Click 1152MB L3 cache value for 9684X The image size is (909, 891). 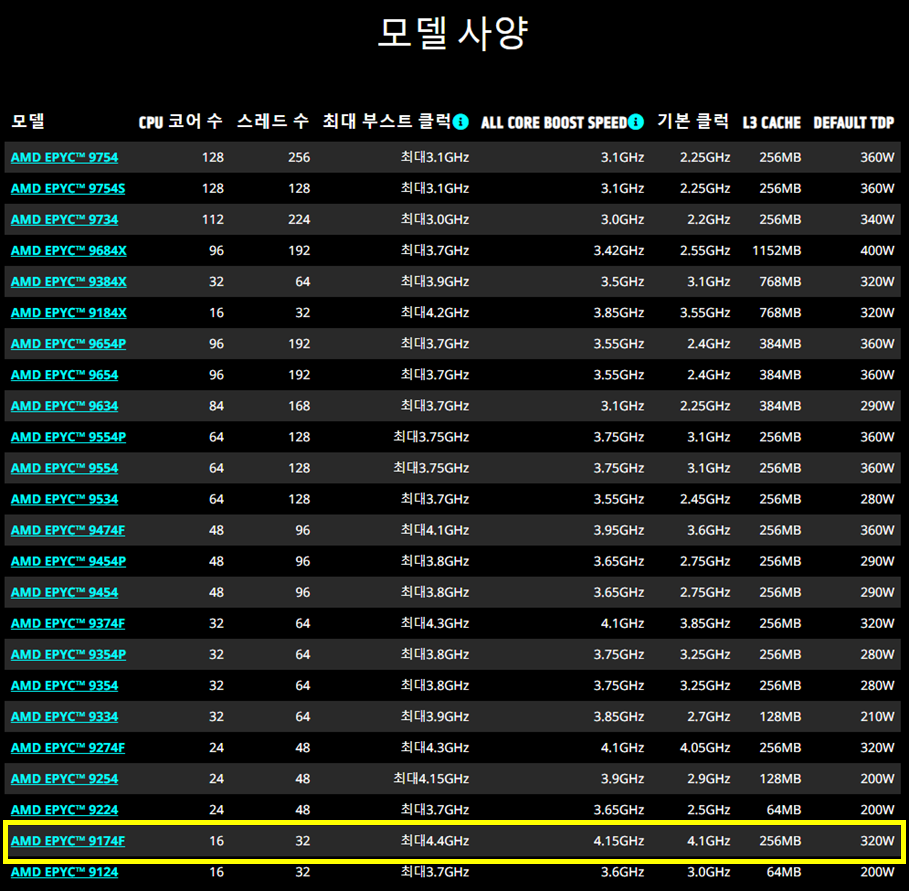point(777,250)
